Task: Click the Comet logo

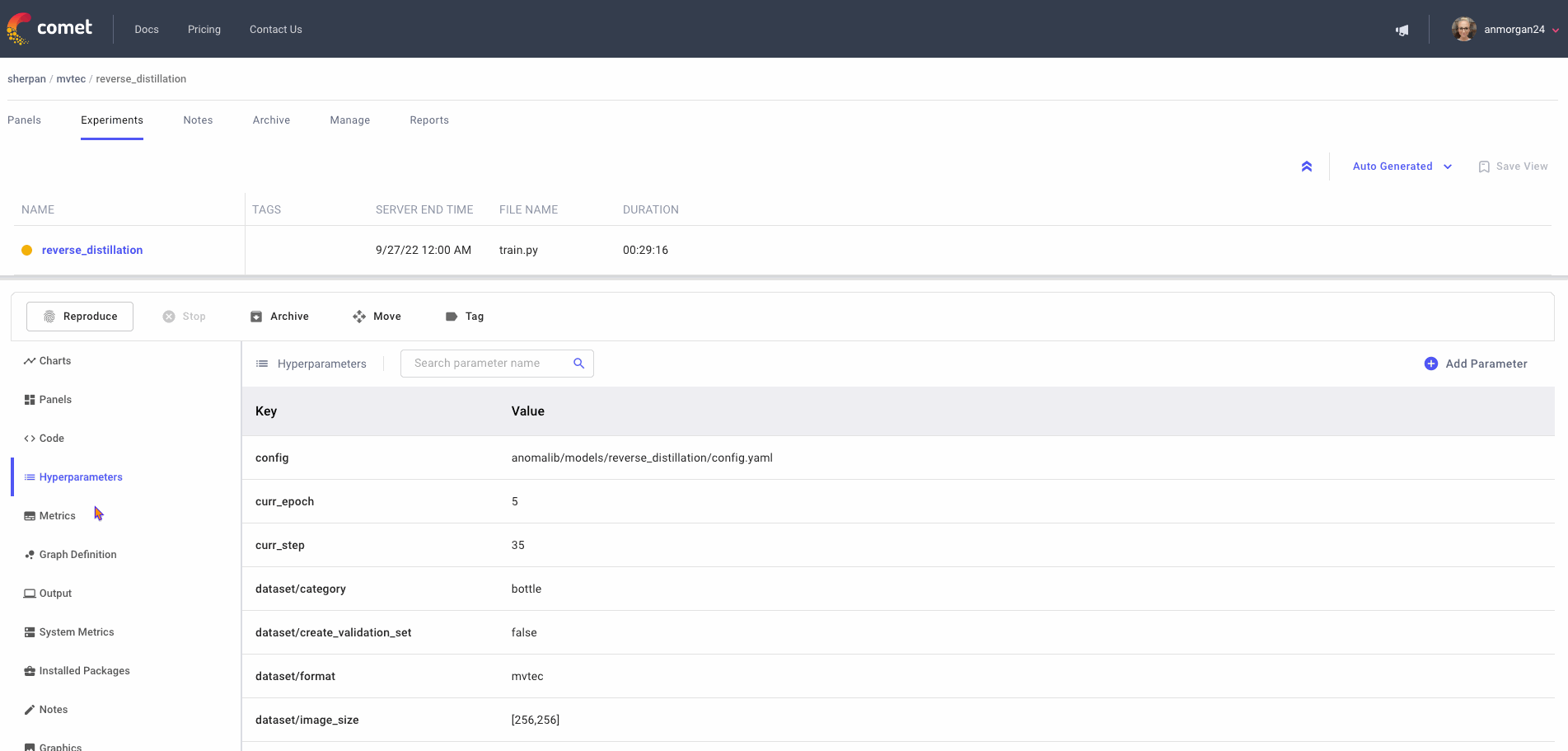Action: [49, 29]
